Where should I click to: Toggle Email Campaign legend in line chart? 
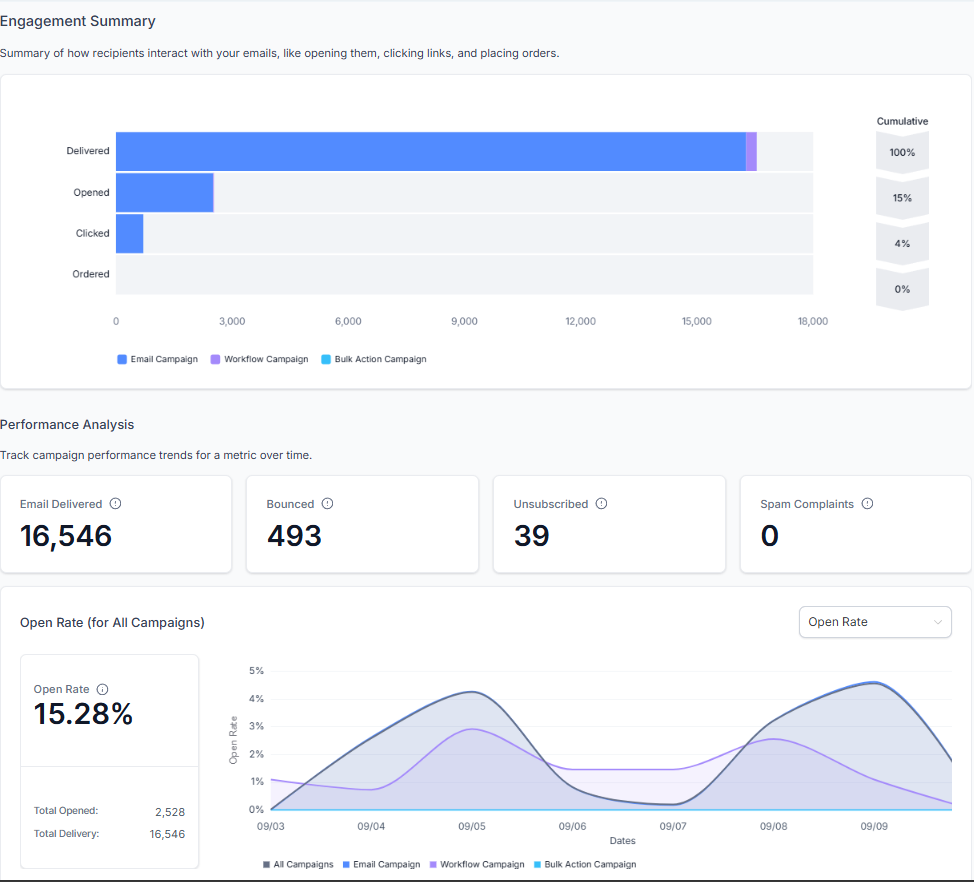click(381, 864)
